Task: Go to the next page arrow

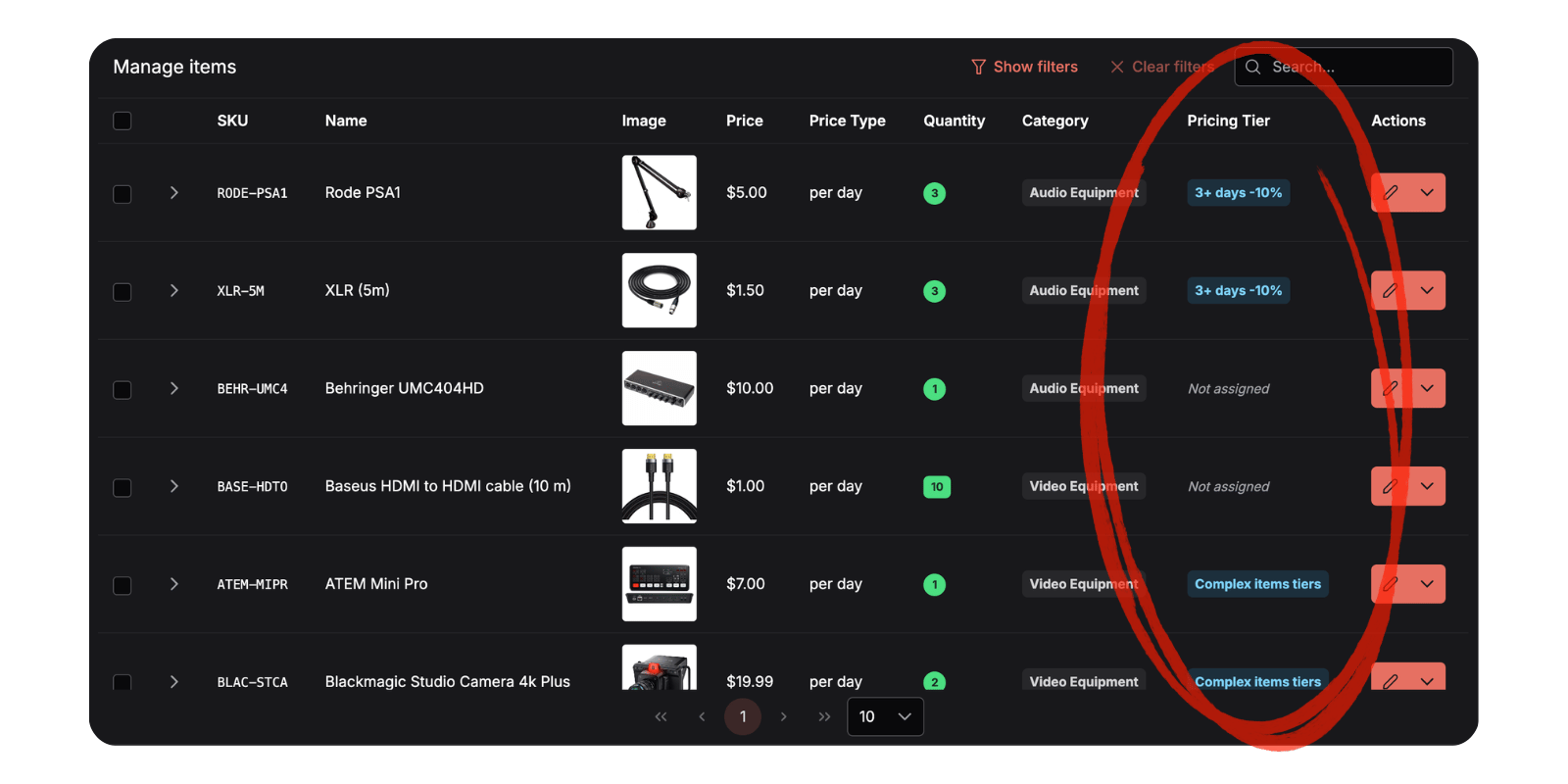Action: coord(783,716)
